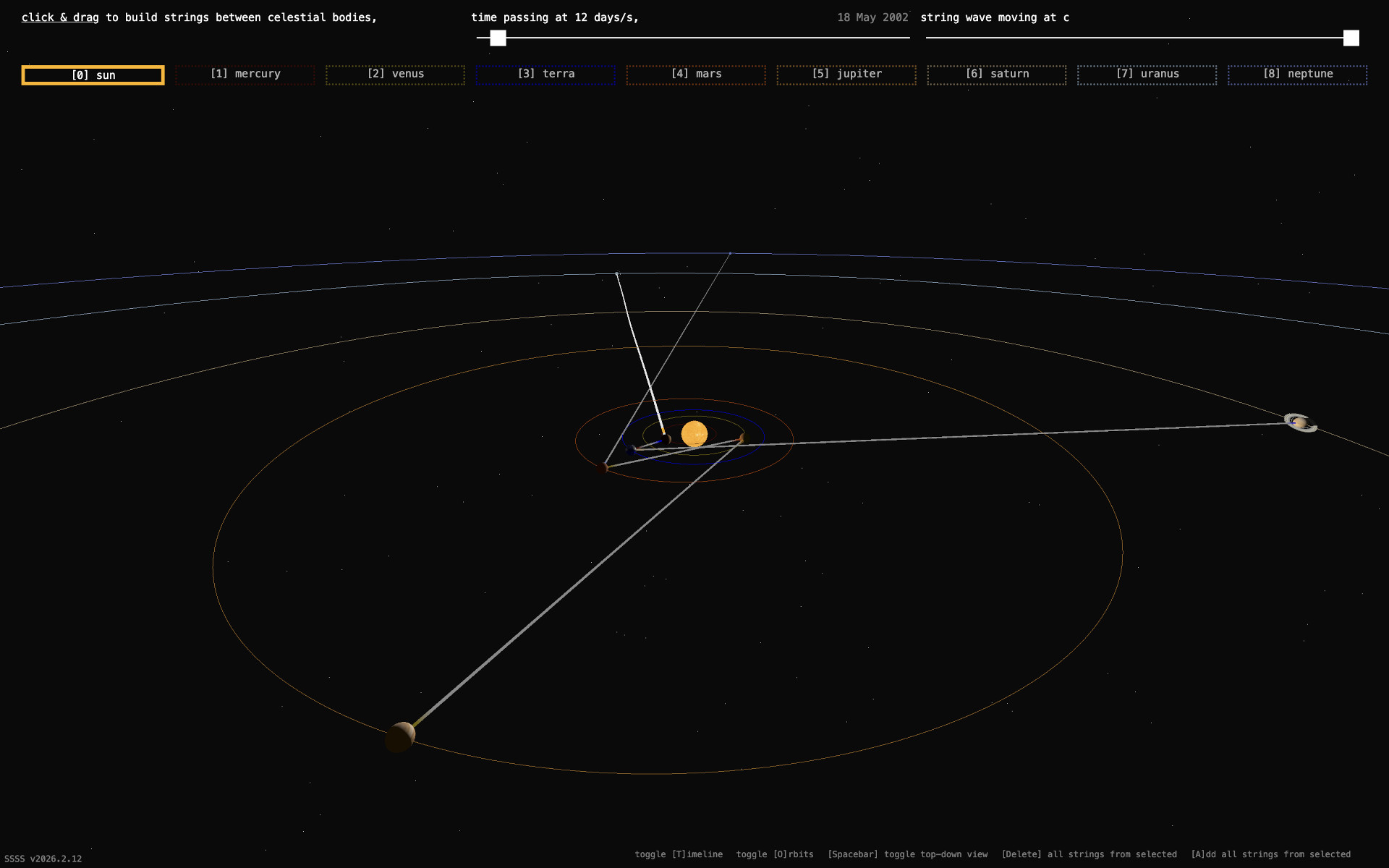This screenshot has height=868, width=1389.
Task: Choose the [4] mars body button
Action: 696,75
